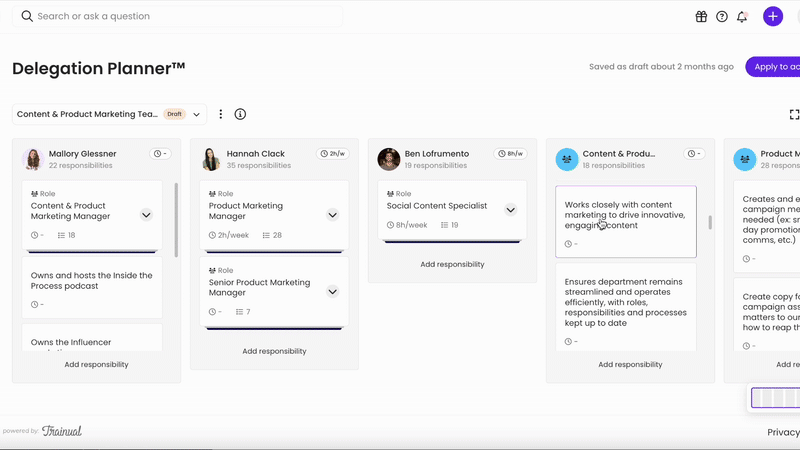Click the 18 responsibilities text

614,165
